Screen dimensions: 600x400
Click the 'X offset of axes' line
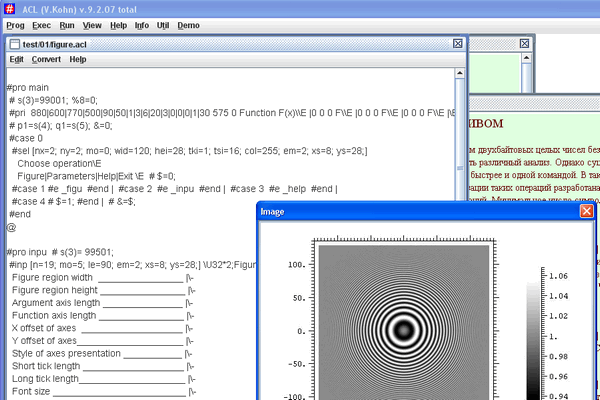pos(103,328)
